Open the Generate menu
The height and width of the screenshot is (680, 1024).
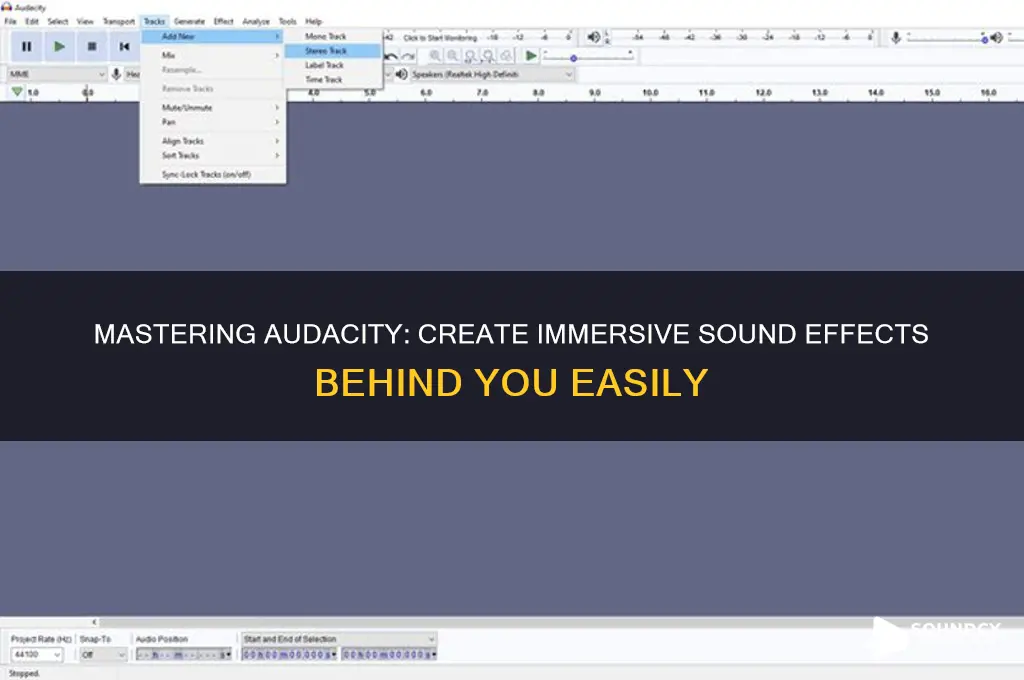pos(189,22)
